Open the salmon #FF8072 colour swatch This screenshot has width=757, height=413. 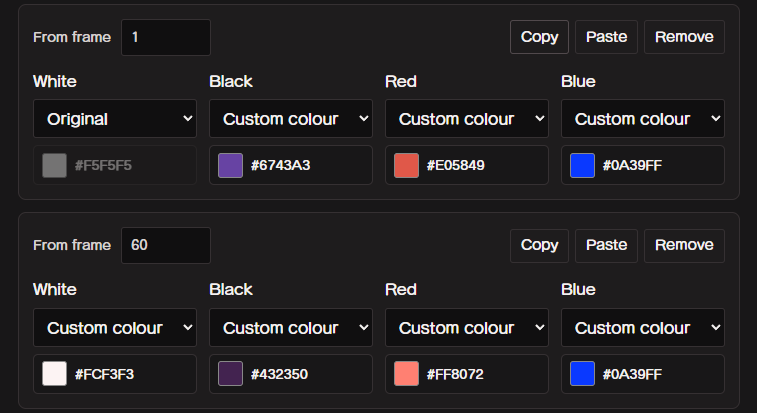(407, 374)
